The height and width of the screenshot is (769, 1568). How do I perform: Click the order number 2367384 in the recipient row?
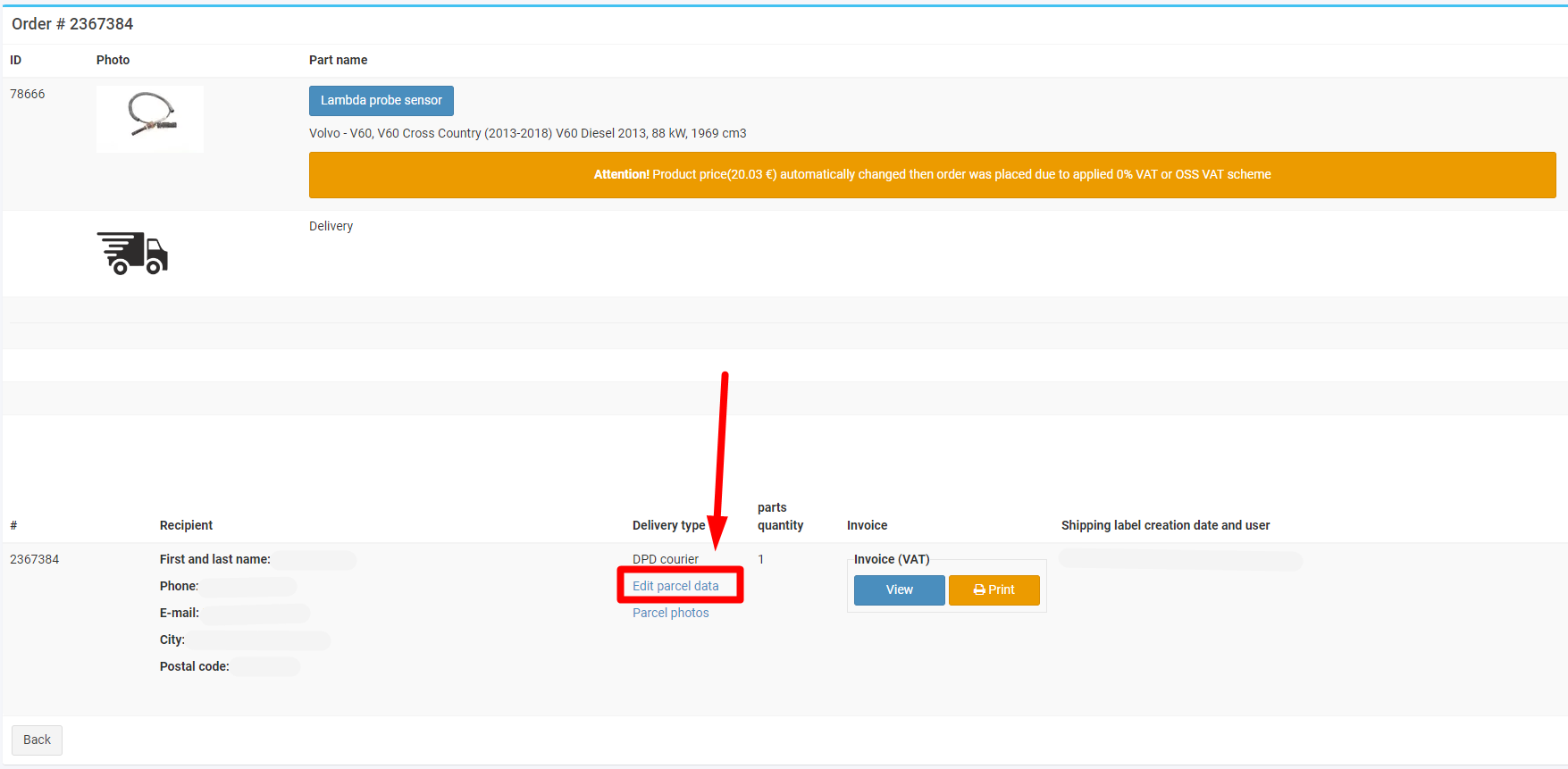[35, 559]
